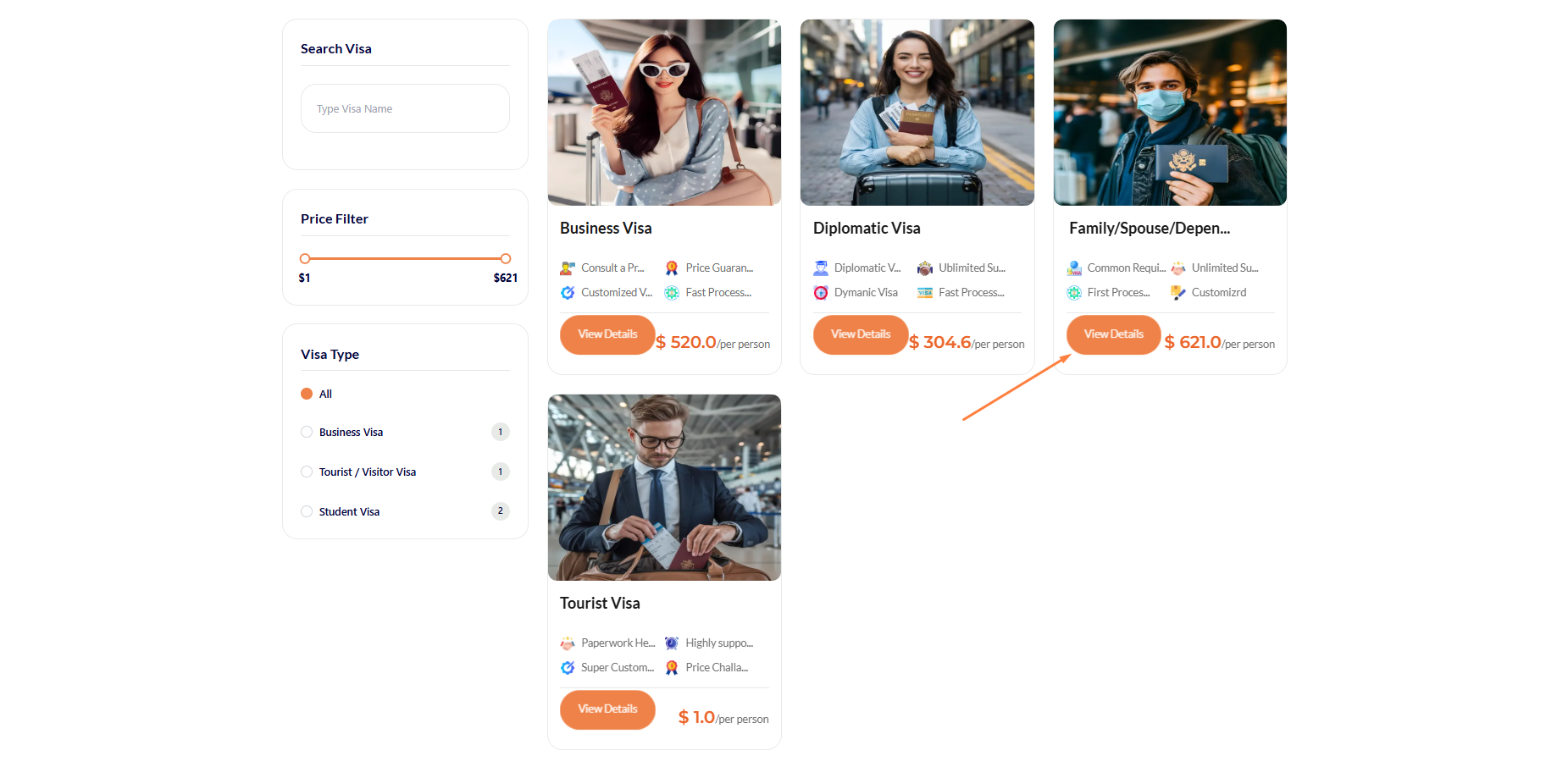This screenshot has height=767, width=1568.
Task: Click the Customized V... icon on Business Visa
Action: click(568, 293)
